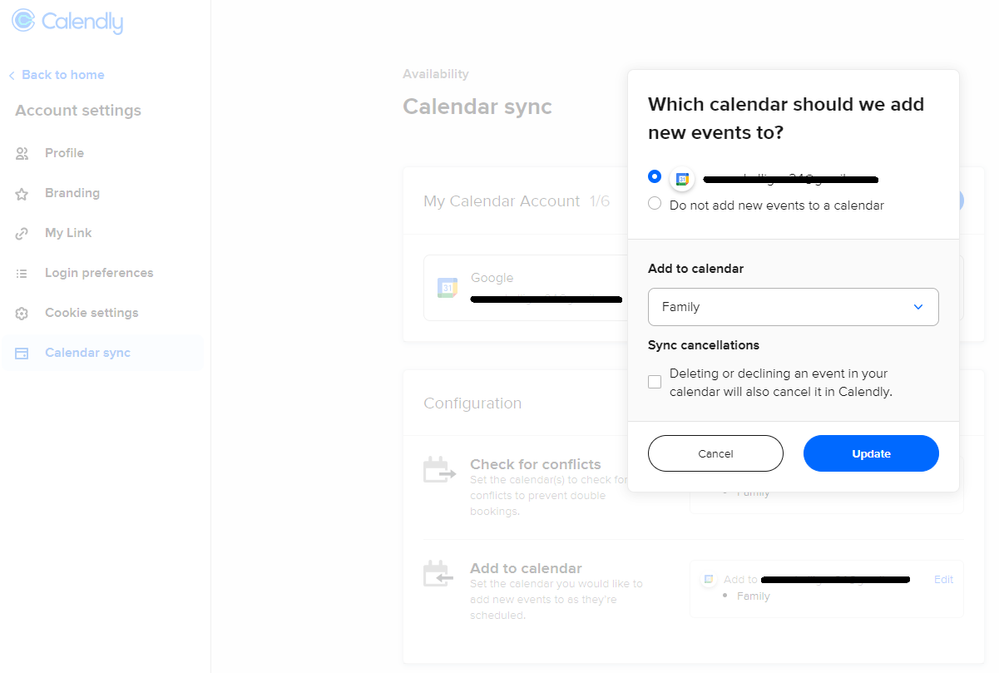Screen dimensions: 999x673
Task: Click the Login preferences list icon
Action: [x=22, y=274]
